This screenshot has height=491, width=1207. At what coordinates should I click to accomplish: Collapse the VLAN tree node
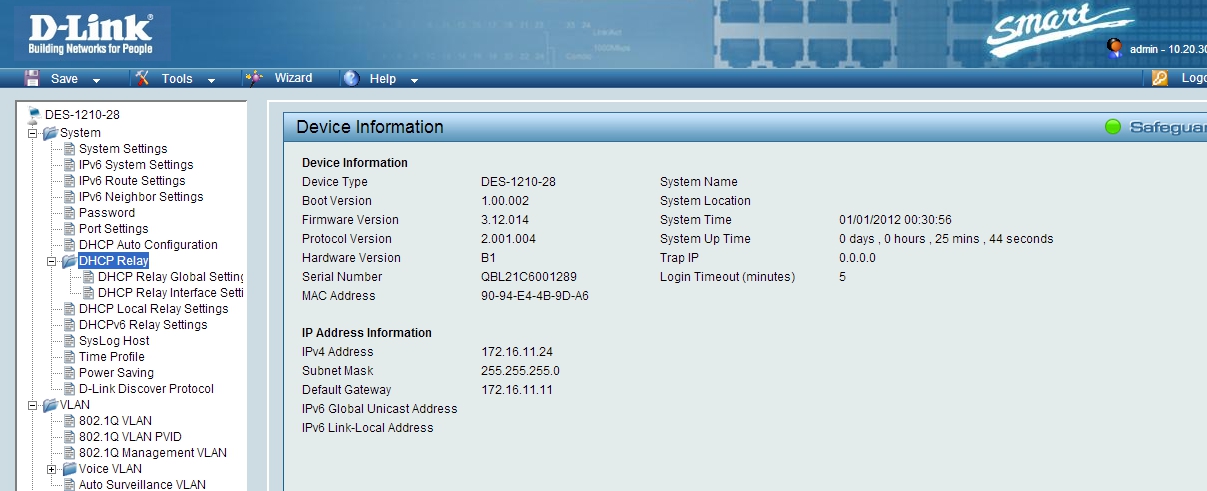pyautogui.click(x=33, y=404)
